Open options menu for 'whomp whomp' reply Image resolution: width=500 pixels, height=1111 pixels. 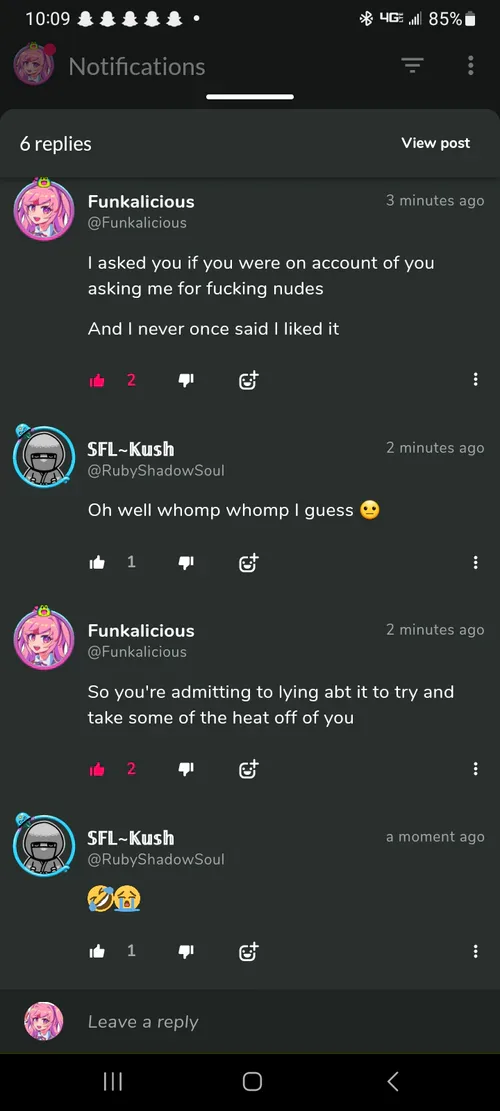pyautogui.click(x=475, y=563)
